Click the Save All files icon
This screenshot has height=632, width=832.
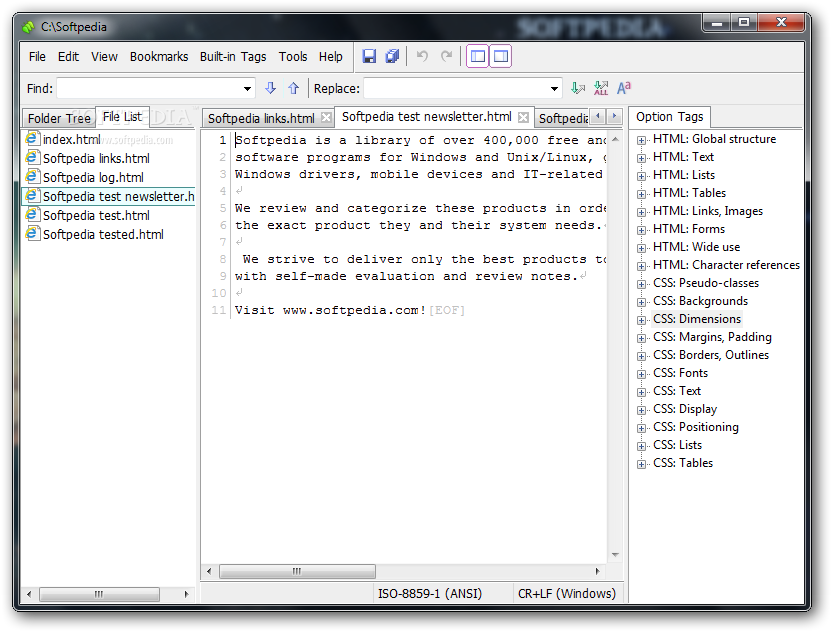click(392, 56)
